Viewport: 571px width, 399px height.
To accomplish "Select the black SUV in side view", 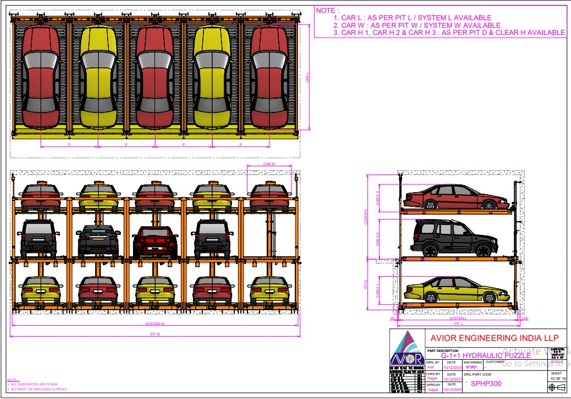I will (x=454, y=238).
